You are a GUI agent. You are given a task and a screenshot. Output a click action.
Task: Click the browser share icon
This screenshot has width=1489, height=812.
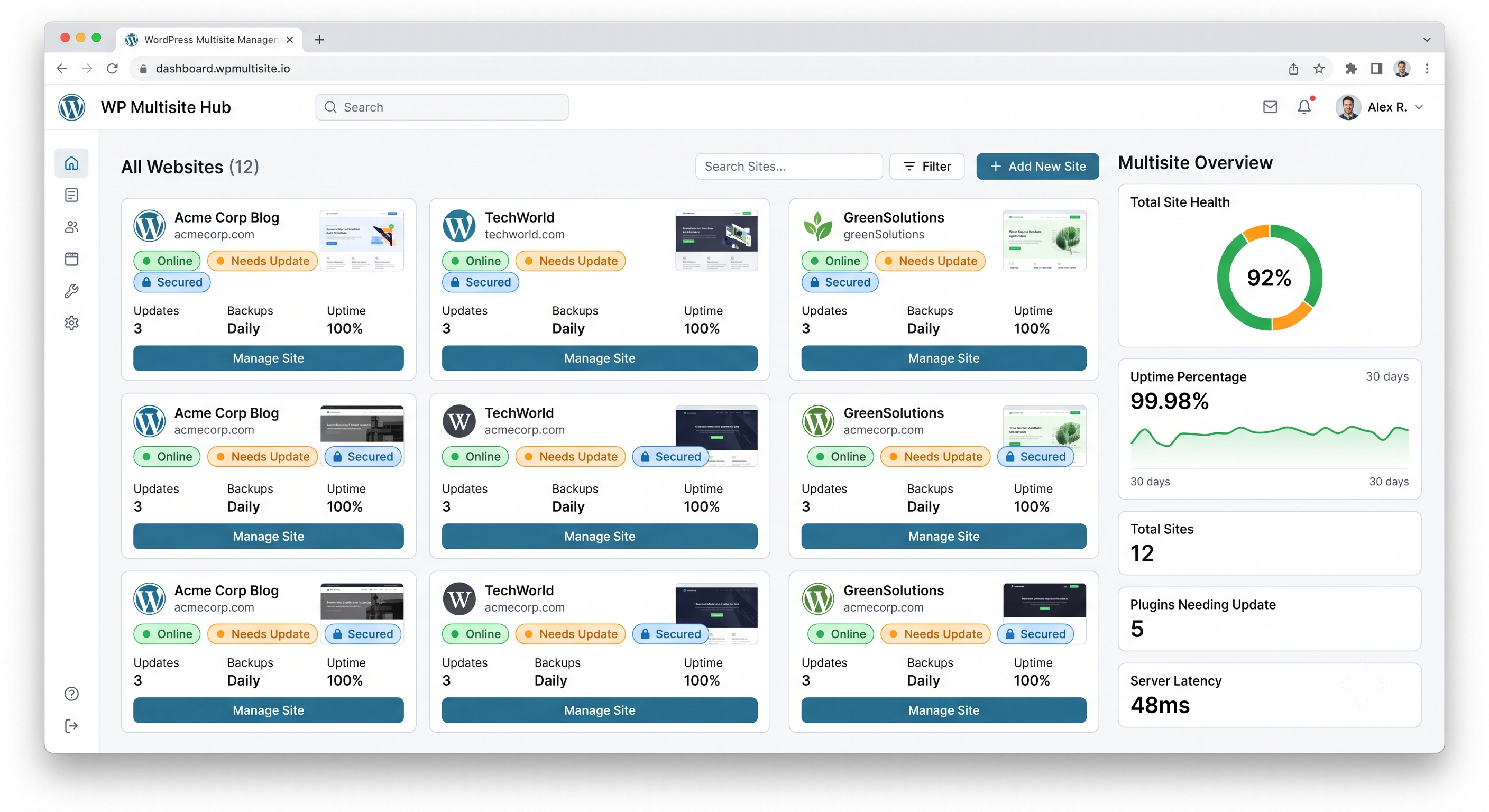pos(1294,69)
